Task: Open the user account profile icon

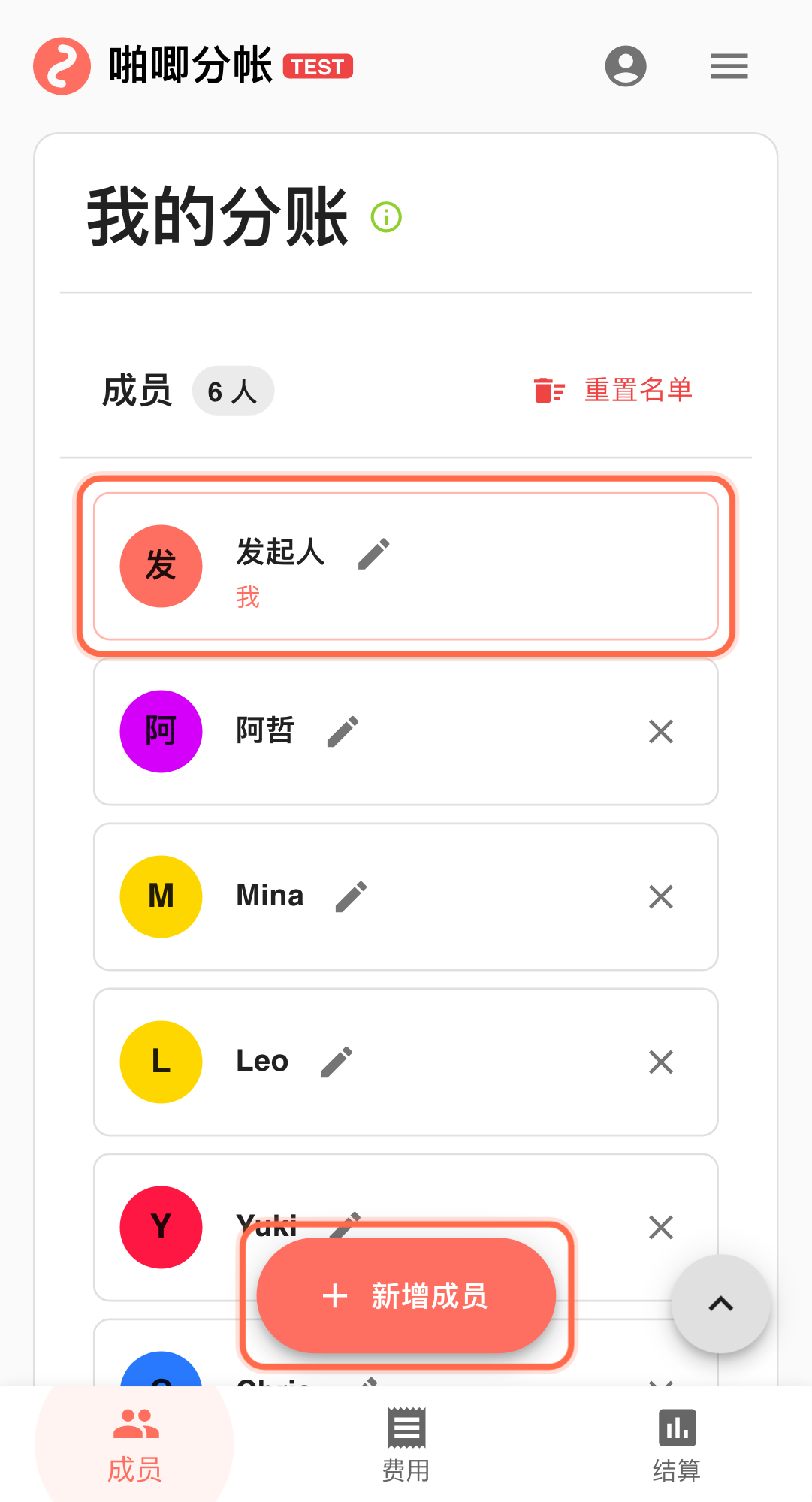Action: coord(626,66)
